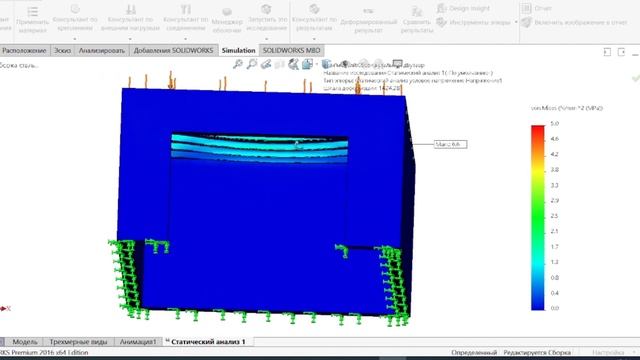The height and width of the screenshot is (360, 640).
Task: Click the Report (Отчет) icon
Action: pos(526,8)
